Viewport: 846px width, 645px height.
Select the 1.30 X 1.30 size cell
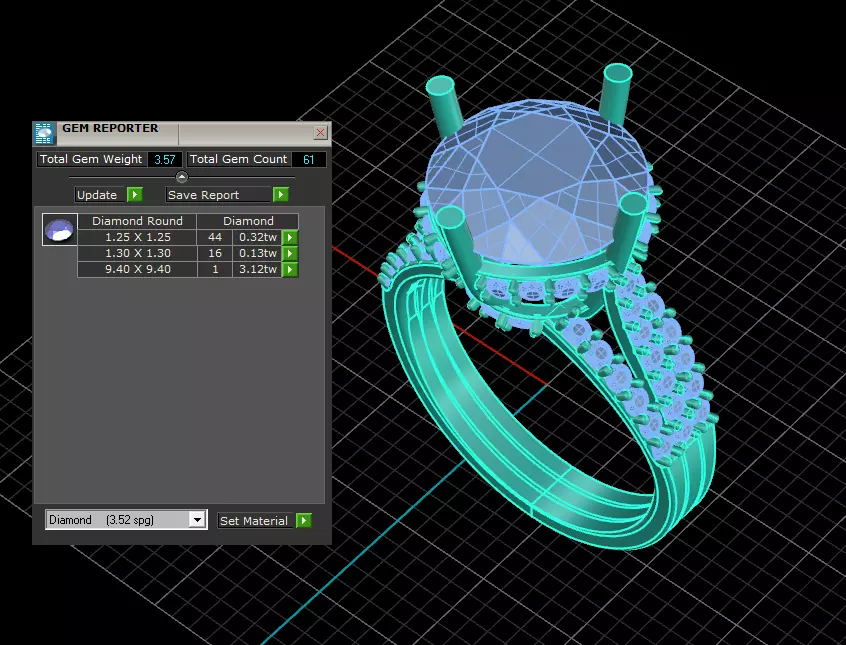tap(138, 253)
